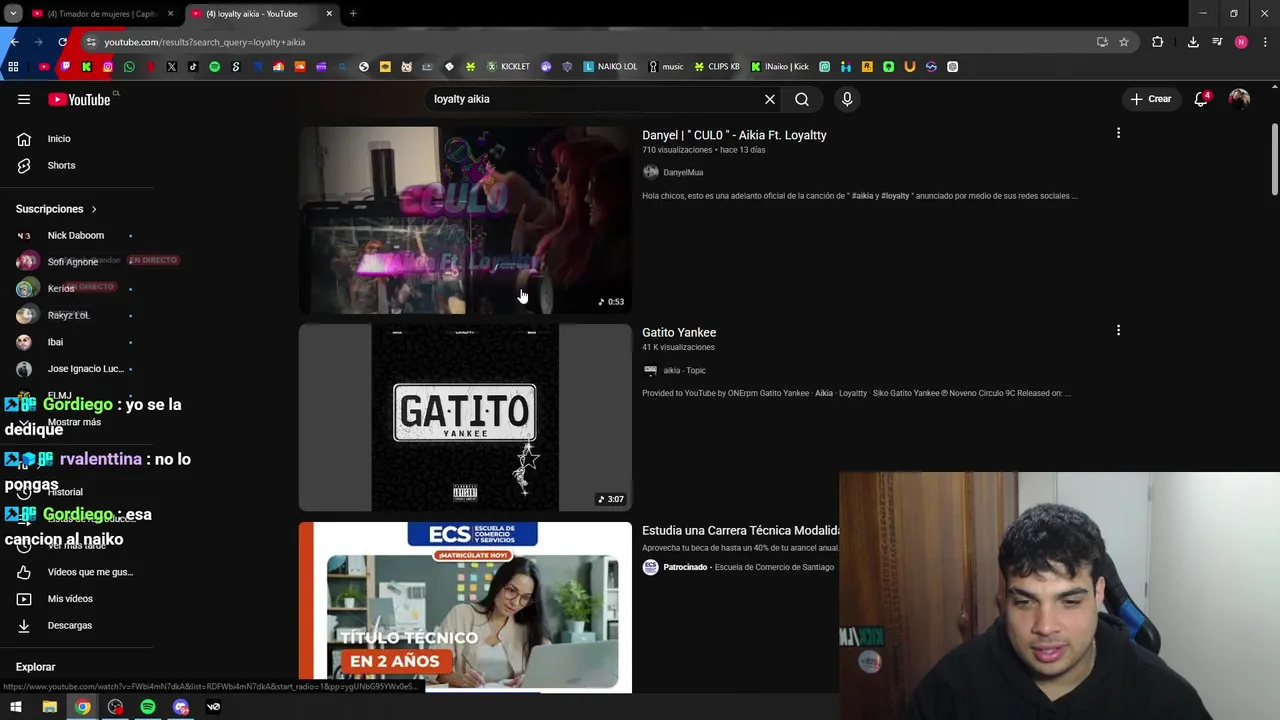Click the YouTube logo
The image size is (1280, 720).
(80, 99)
